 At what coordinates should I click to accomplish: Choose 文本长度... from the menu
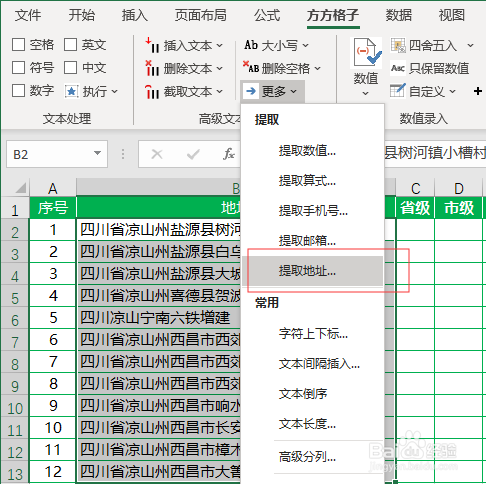(x=313, y=424)
